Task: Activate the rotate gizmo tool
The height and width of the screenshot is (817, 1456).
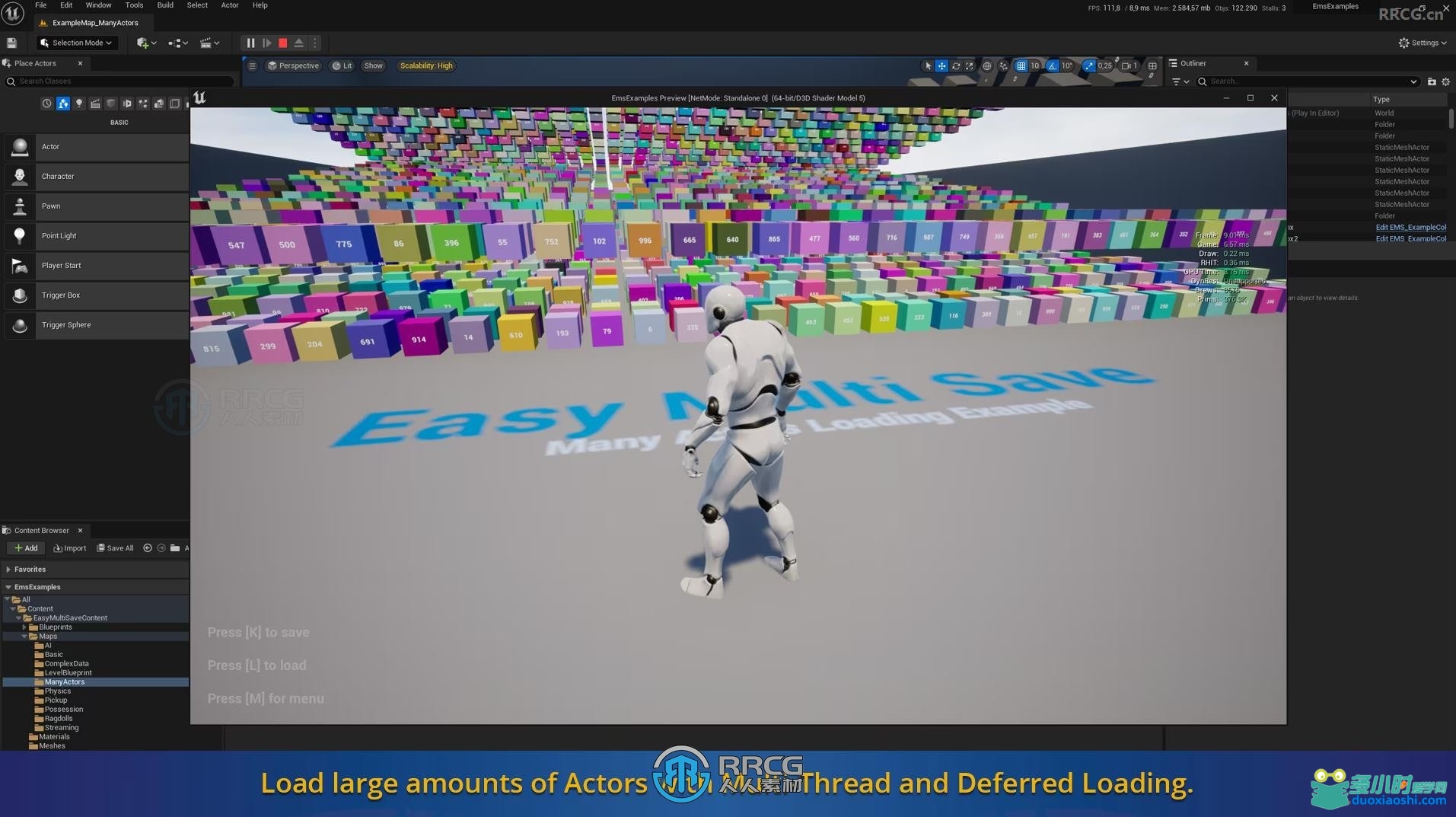Action: [x=956, y=66]
